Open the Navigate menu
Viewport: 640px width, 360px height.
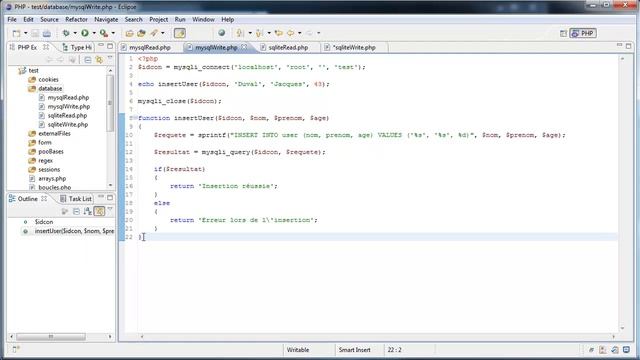pyautogui.click(x=106, y=20)
